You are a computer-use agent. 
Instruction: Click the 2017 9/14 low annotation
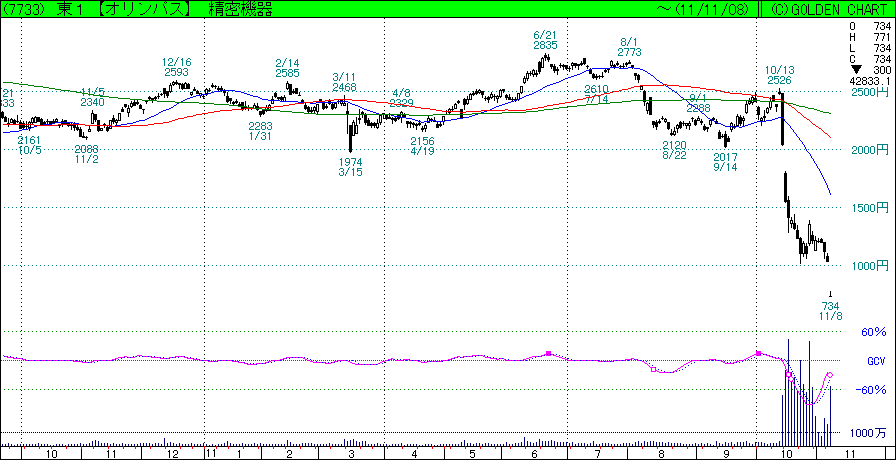pyautogui.click(x=727, y=161)
